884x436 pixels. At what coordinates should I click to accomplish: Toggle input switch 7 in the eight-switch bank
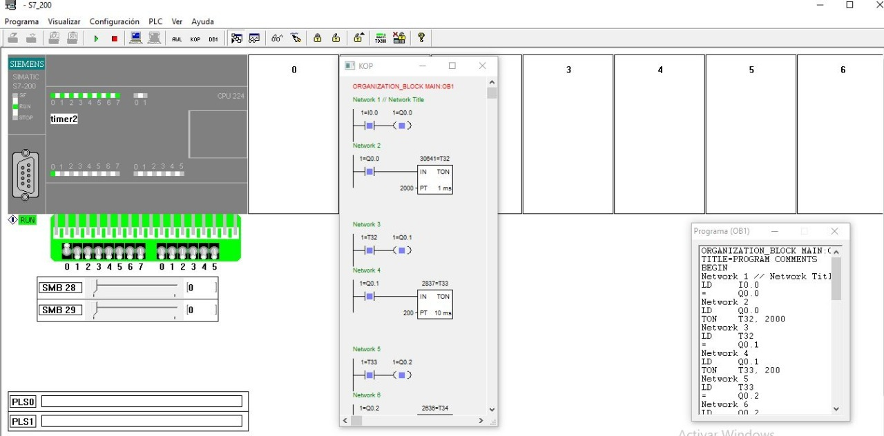[140, 252]
